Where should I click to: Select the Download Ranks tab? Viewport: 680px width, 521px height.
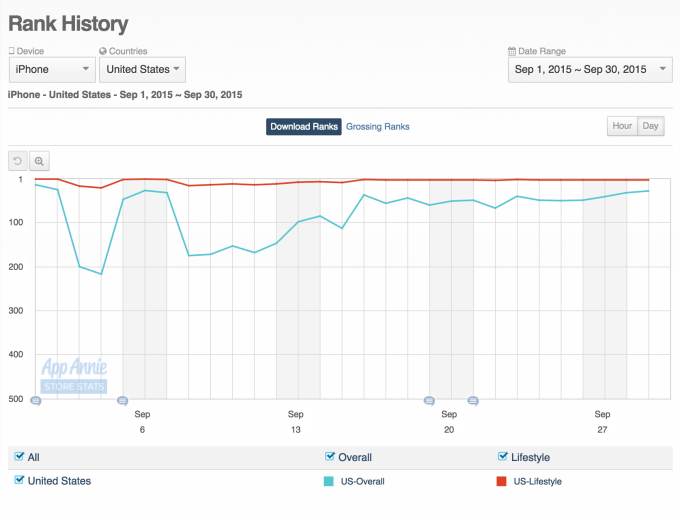(x=304, y=127)
